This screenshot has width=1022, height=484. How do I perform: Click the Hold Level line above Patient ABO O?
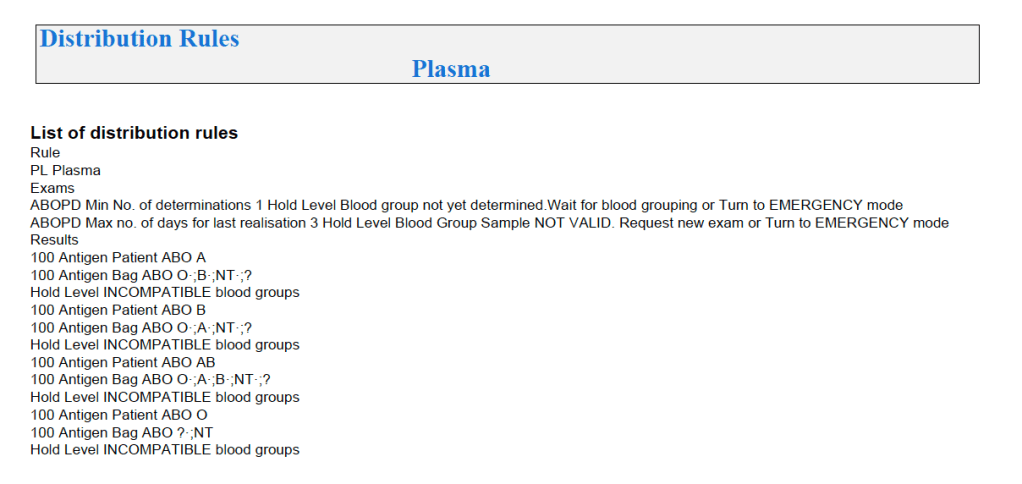click(x=165, y=397)
